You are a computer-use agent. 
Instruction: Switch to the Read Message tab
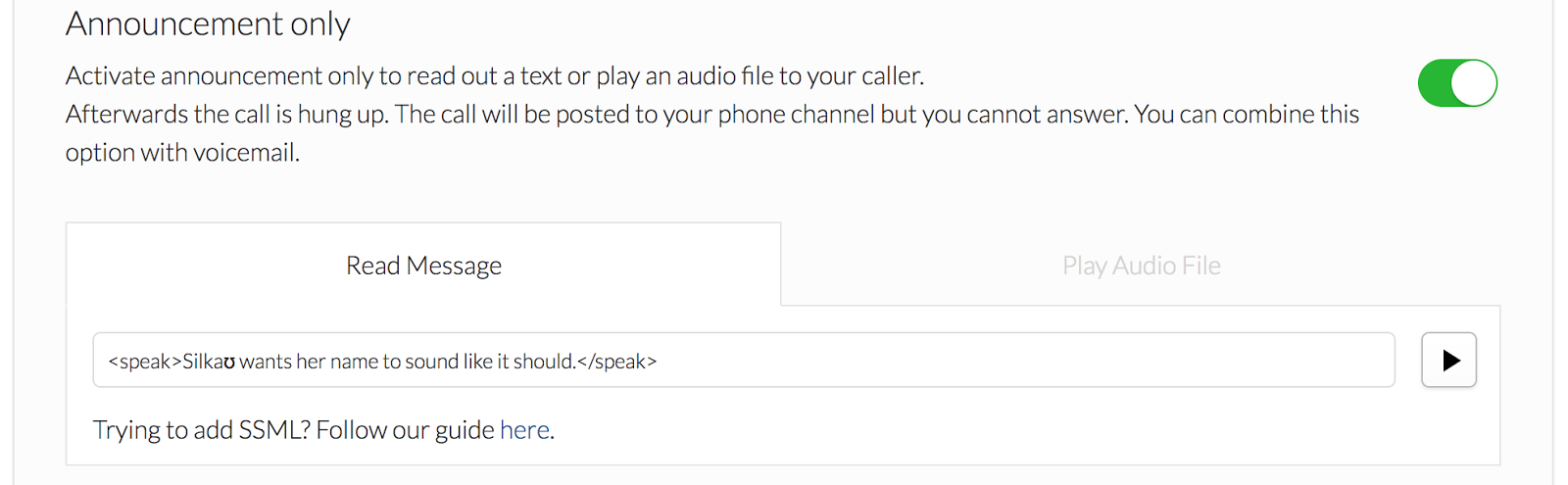click(423, 266)
